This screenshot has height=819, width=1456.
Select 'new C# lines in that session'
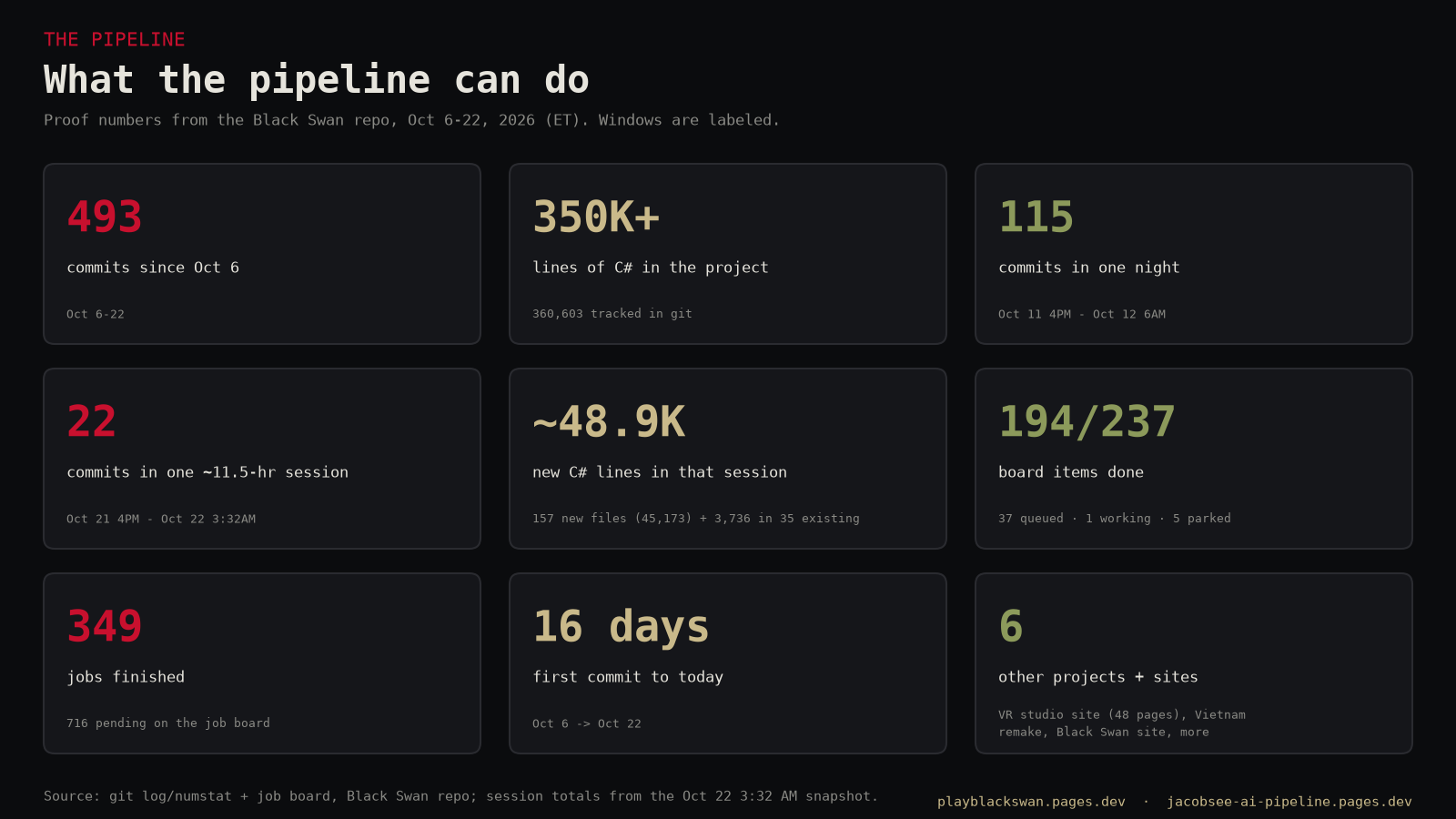(x=660, y=472)
